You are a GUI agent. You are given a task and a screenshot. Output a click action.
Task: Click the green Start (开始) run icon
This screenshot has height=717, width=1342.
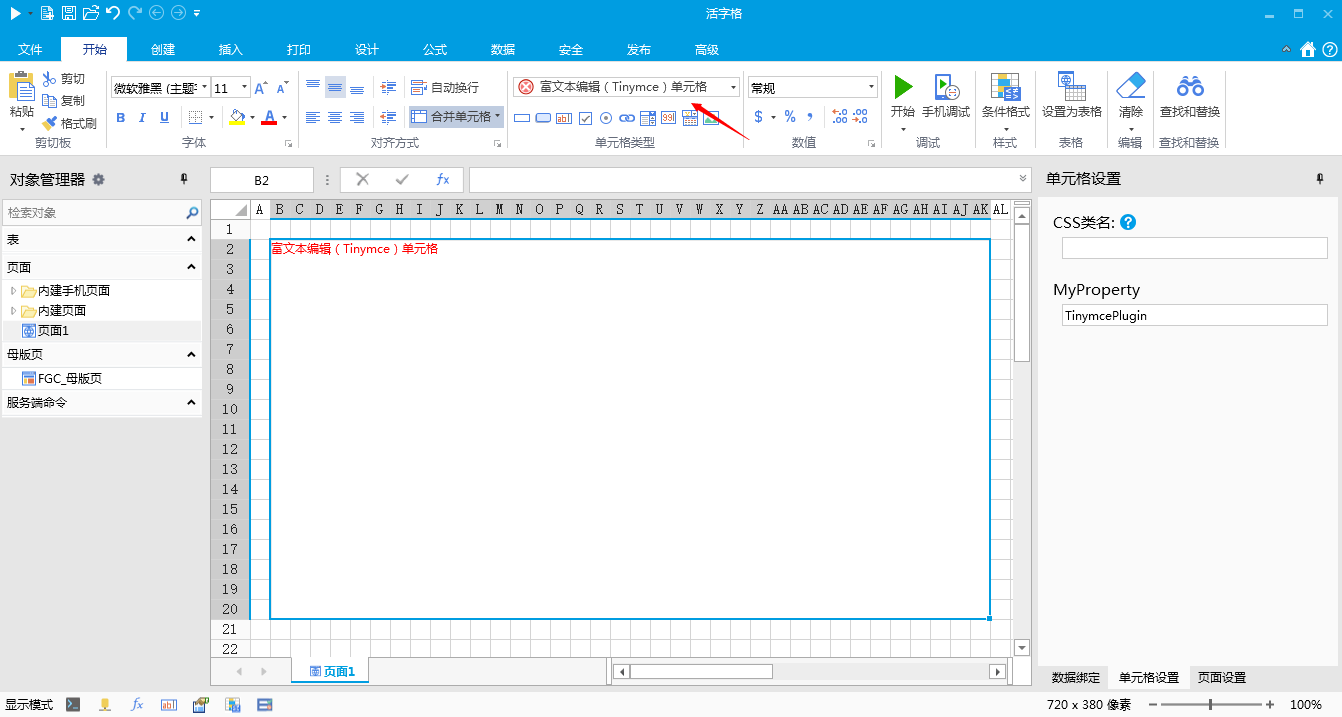[x=903, y=86]
